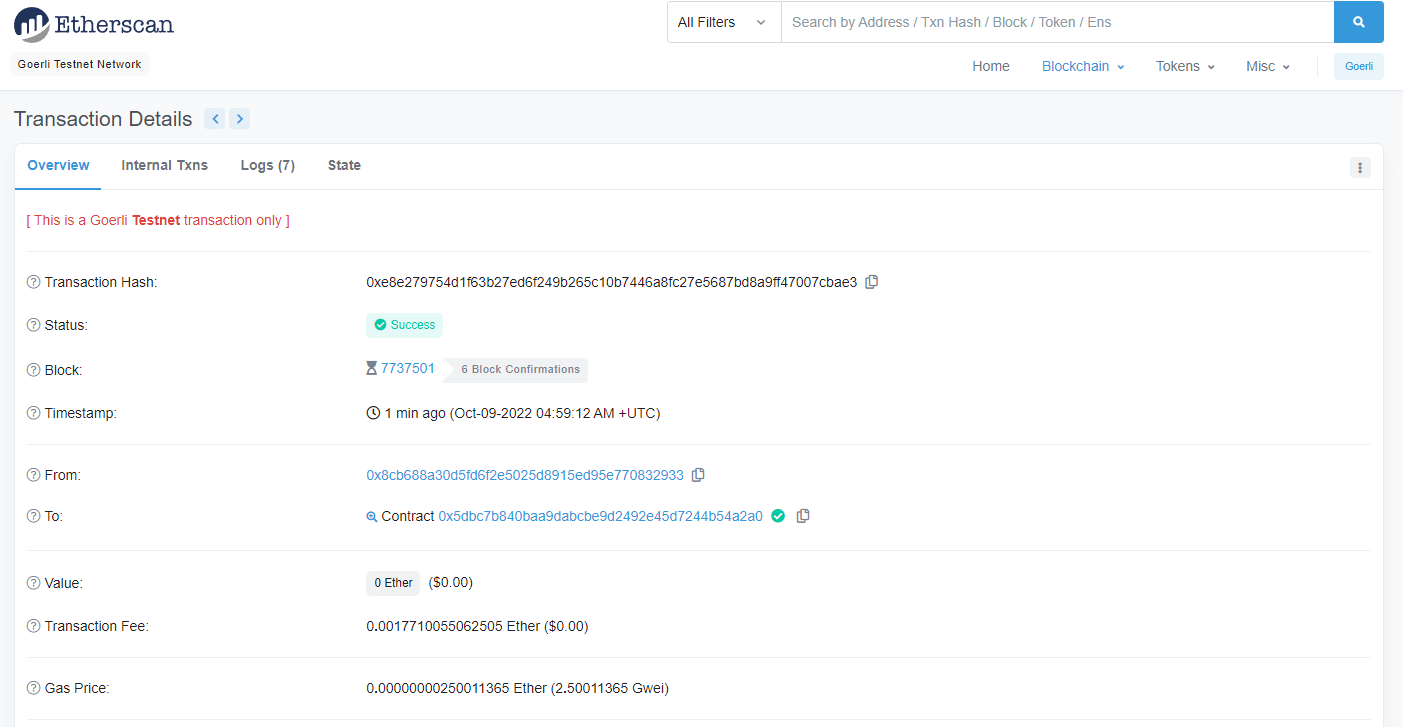Click help icon beside Block
1403x727 pixels.
click(x=33, y=370)
